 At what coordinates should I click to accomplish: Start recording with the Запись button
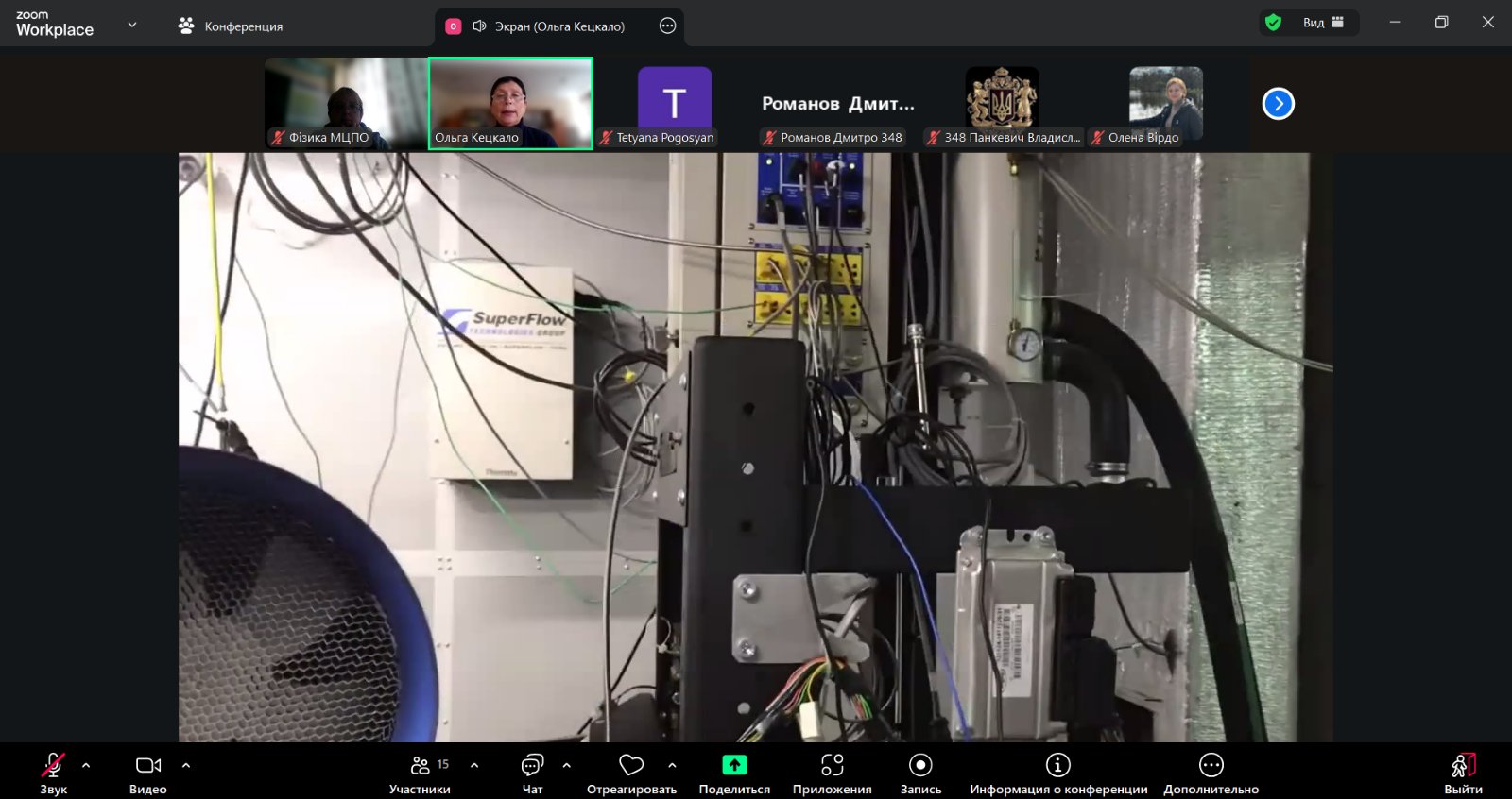[x=920, y=772]
